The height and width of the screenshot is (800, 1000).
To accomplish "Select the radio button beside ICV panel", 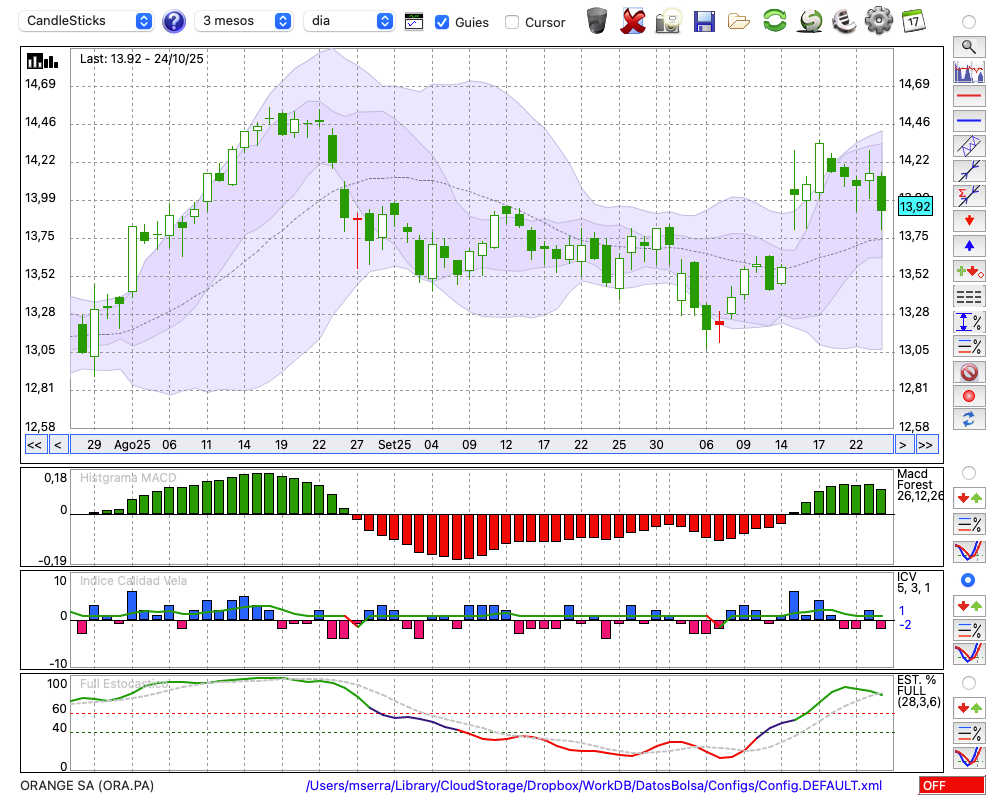I will point(968,580).
